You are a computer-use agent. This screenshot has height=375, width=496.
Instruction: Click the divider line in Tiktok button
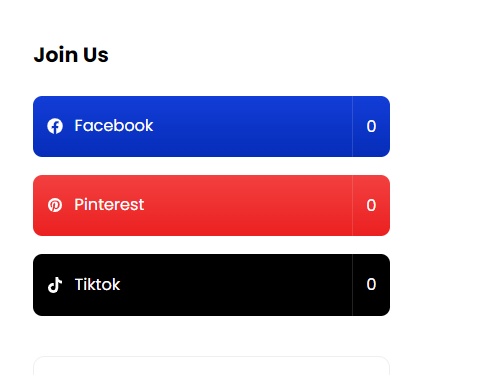[352, 285]
